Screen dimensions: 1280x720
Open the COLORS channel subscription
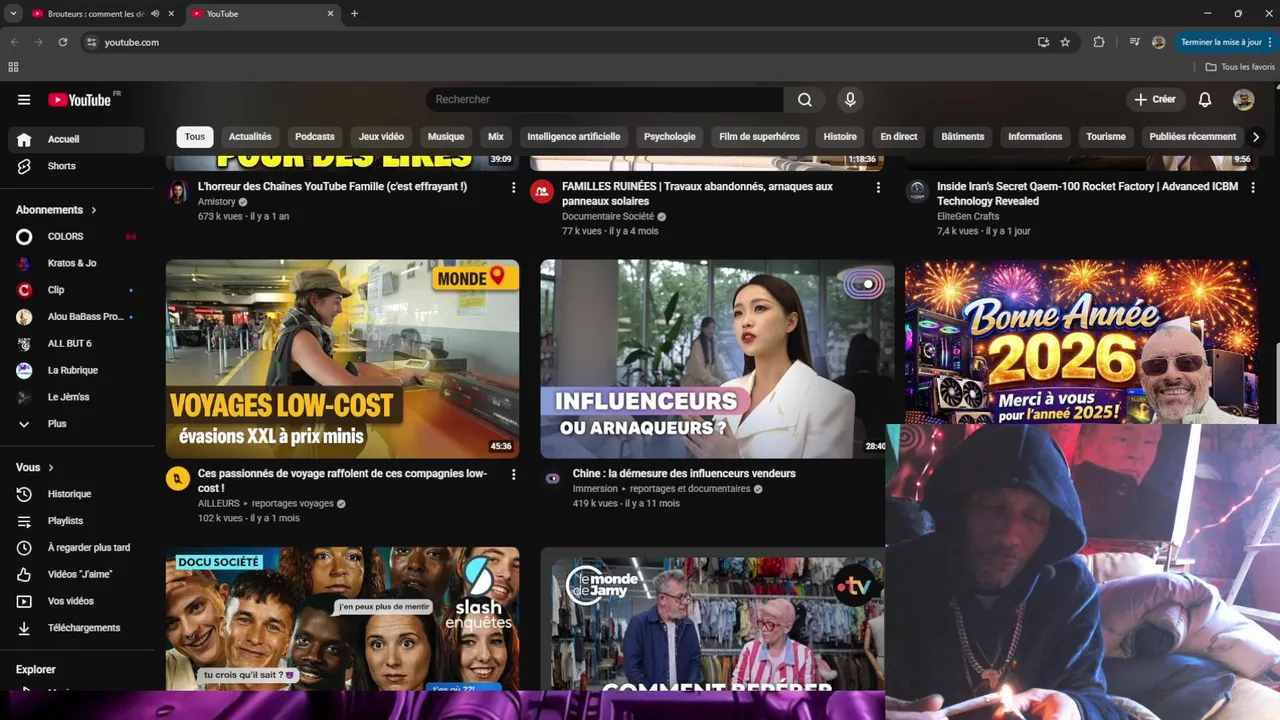(76, 236)
